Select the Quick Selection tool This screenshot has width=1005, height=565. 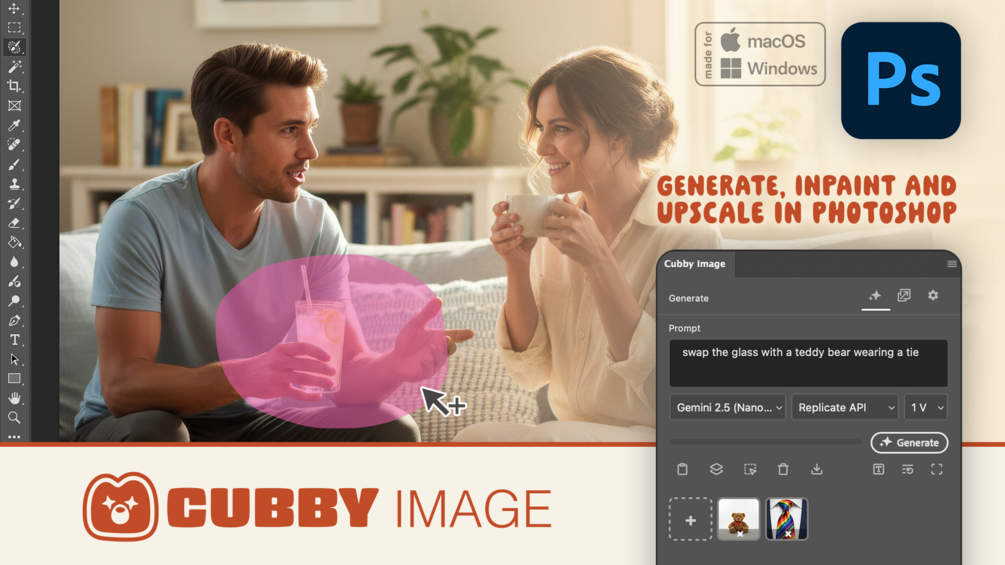[x=14, y=47]
